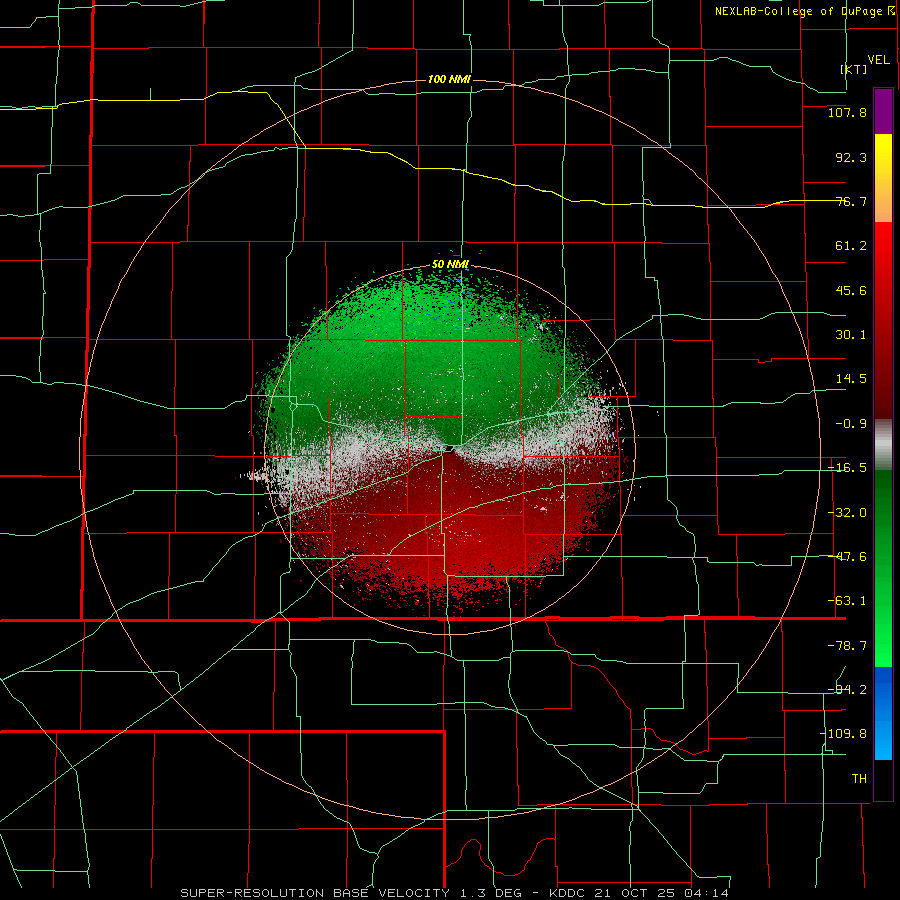Click the 100 NMI range ring label

click(x=449, y=79)
